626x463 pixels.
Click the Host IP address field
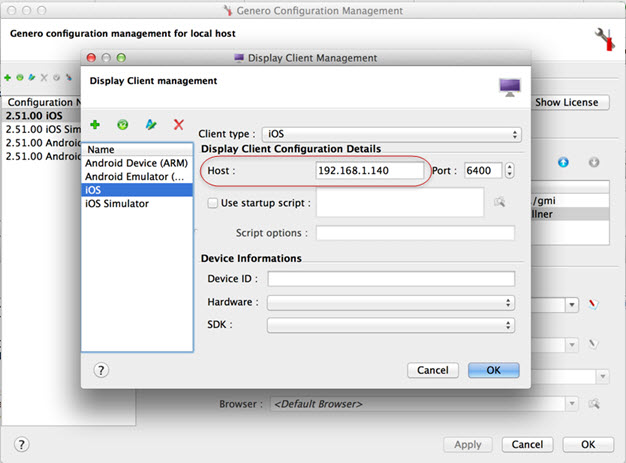(x=370, y=171)
